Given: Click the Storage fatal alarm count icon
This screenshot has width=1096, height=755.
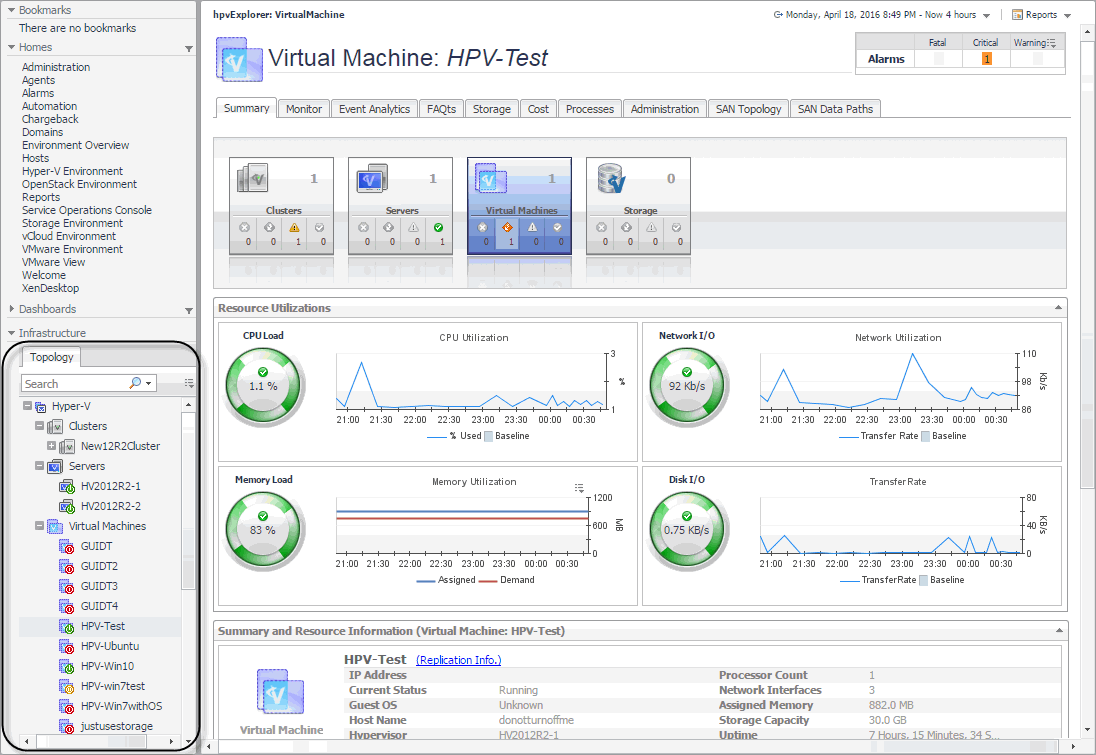Looking at the screenshot, I should (601, 228).
